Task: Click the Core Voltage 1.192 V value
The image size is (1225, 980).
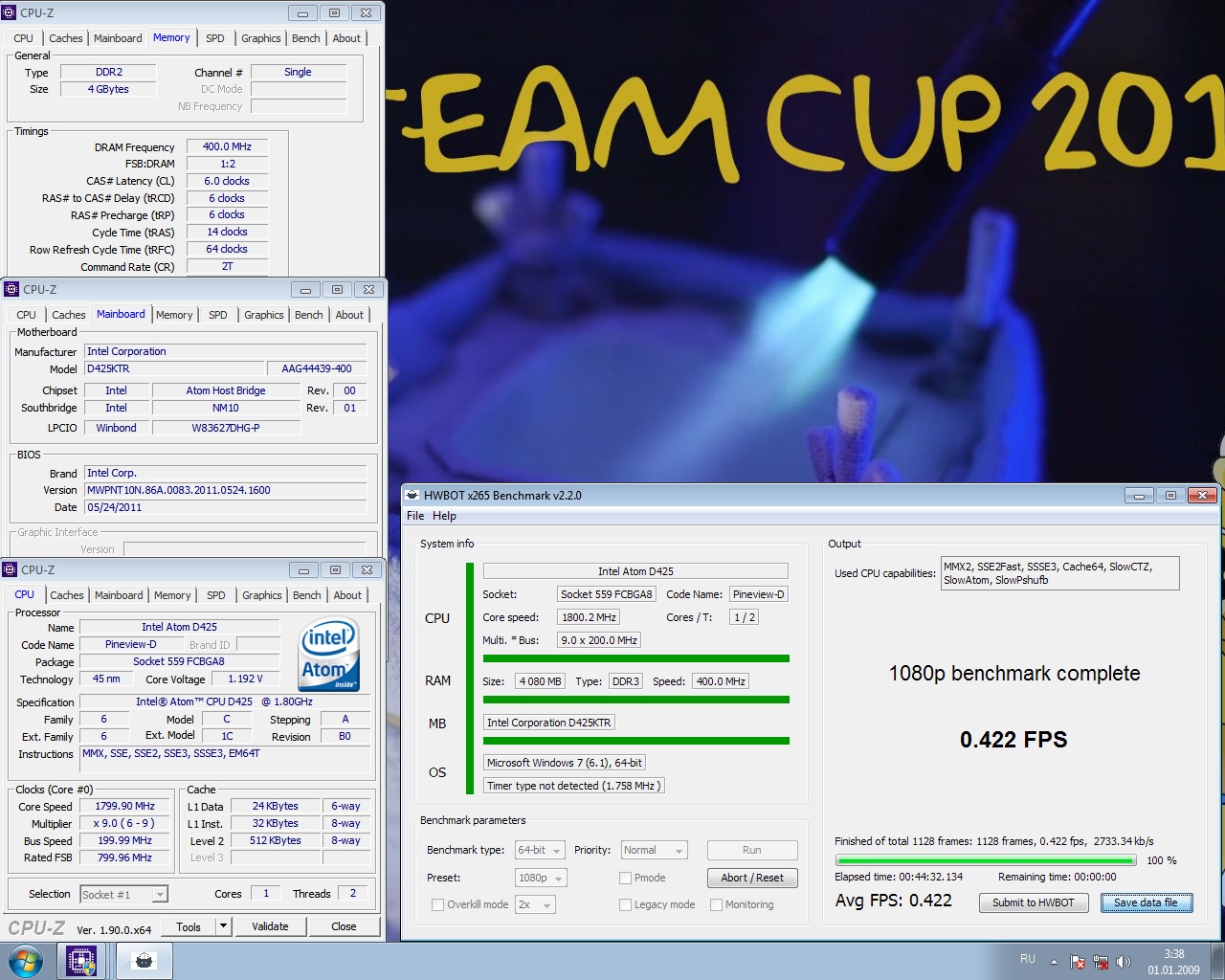Action: click(245, 679)
